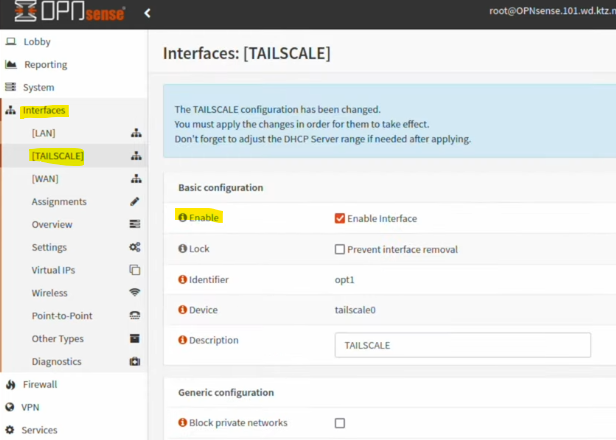Click the network icon beside [WAN]

coord(136,179)
